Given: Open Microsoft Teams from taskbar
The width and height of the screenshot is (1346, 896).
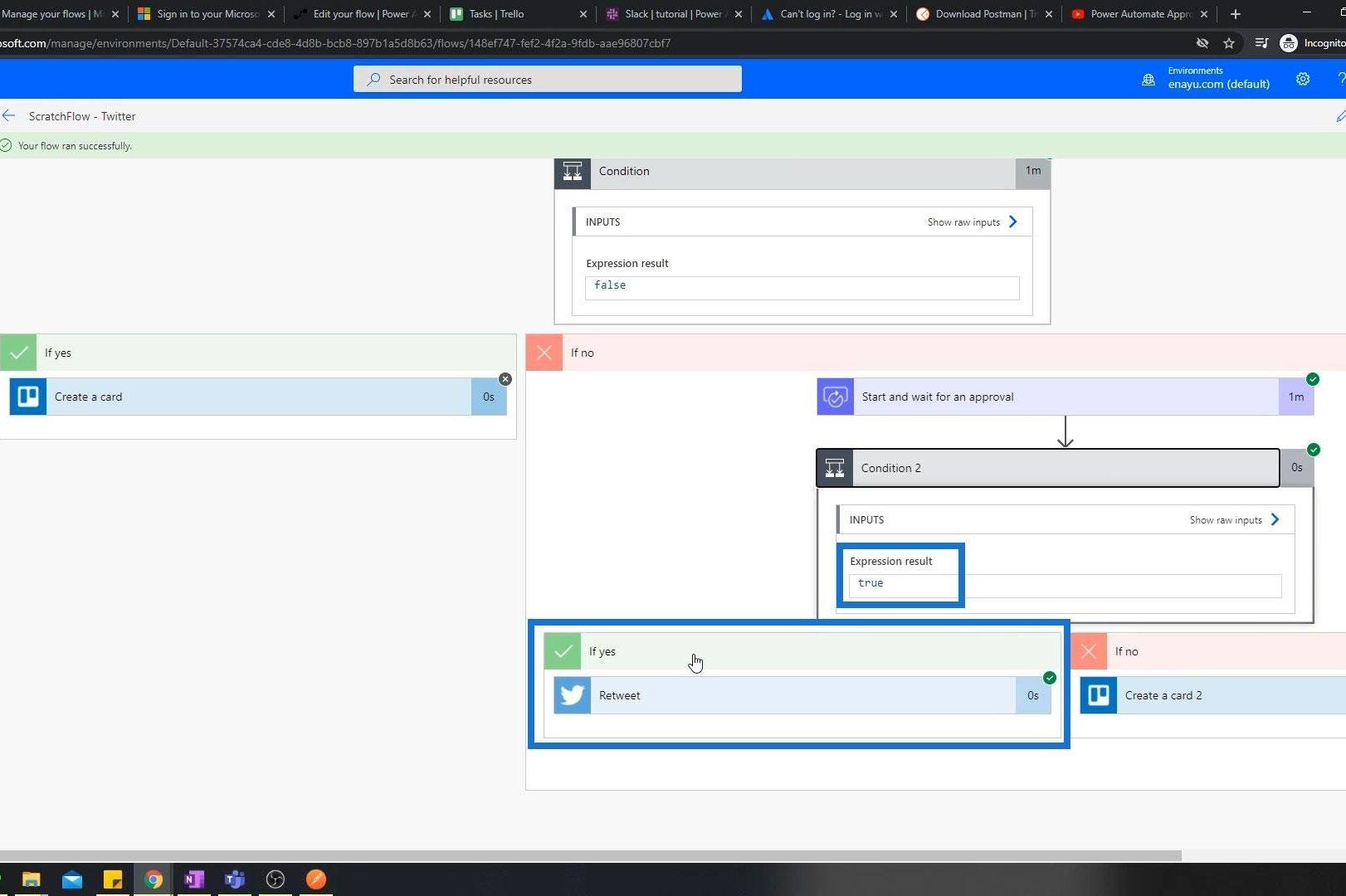Looking at the screenshot, I should tap(235, 879).
